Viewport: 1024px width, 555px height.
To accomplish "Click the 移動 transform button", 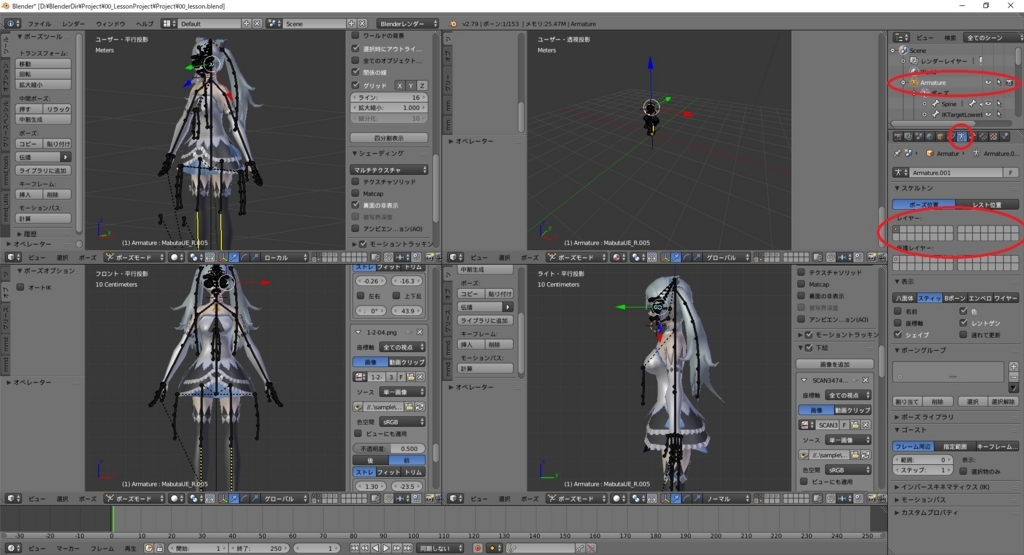I will (x=43, y=64).
